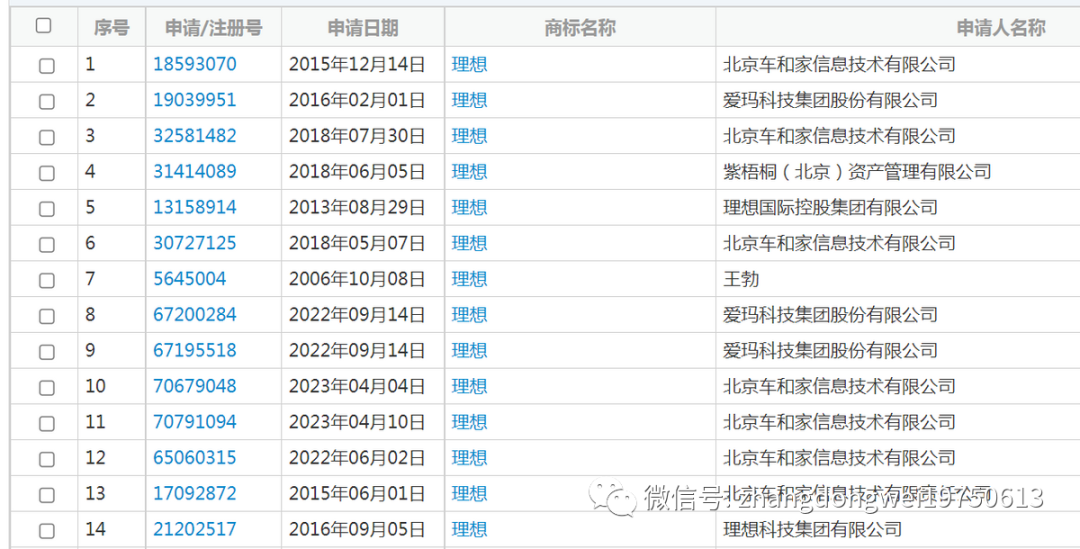This screenshot has height=549, width=1080.
Task: Select date cell 2013年08月29日
Action: point(357,207)
